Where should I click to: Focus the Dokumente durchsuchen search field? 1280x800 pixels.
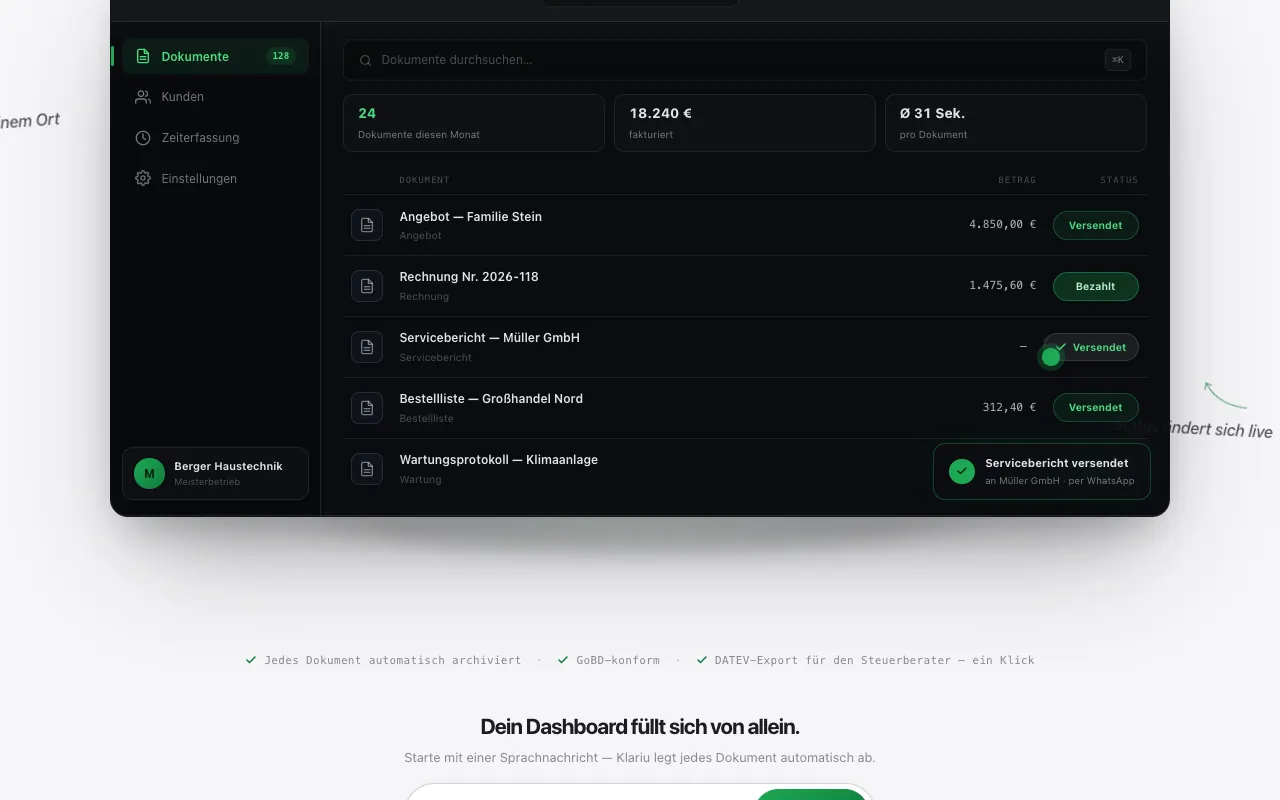point(744,60)
